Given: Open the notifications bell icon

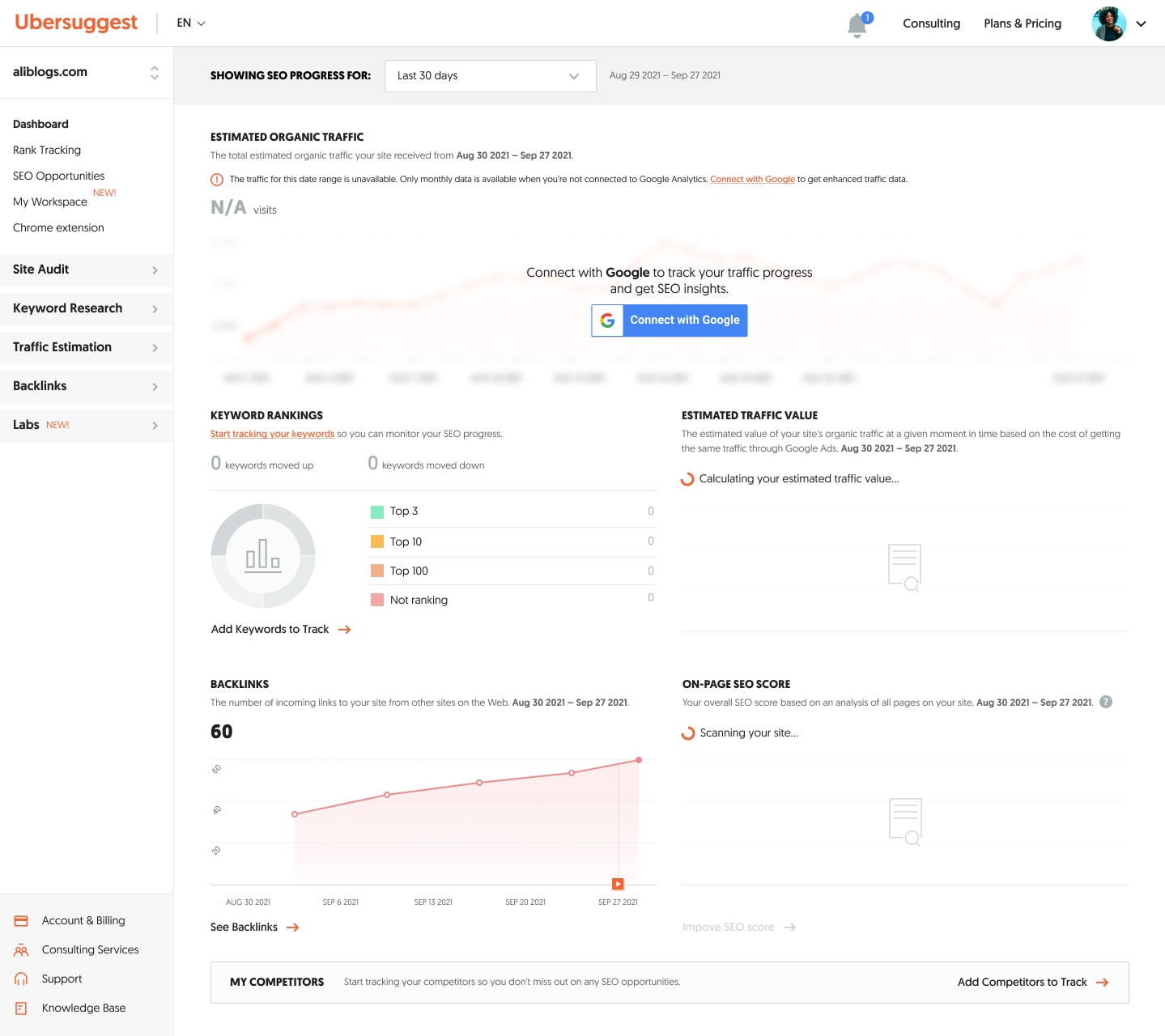Looking at the screenshot, I should point(858,24).
